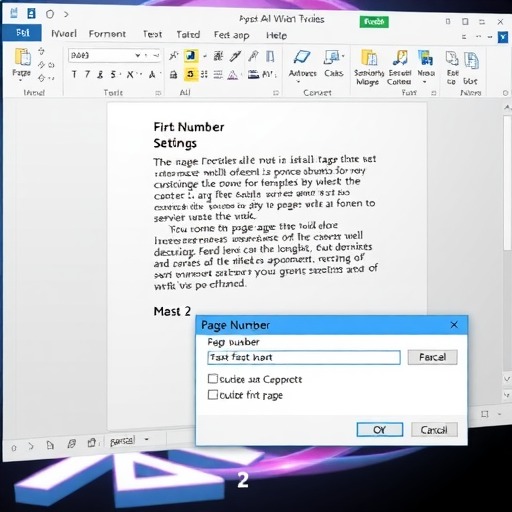Click the Ebt document icon
The width and height of the screenshot is (512, 512).
pyautogui.click(x=471, y=60)
